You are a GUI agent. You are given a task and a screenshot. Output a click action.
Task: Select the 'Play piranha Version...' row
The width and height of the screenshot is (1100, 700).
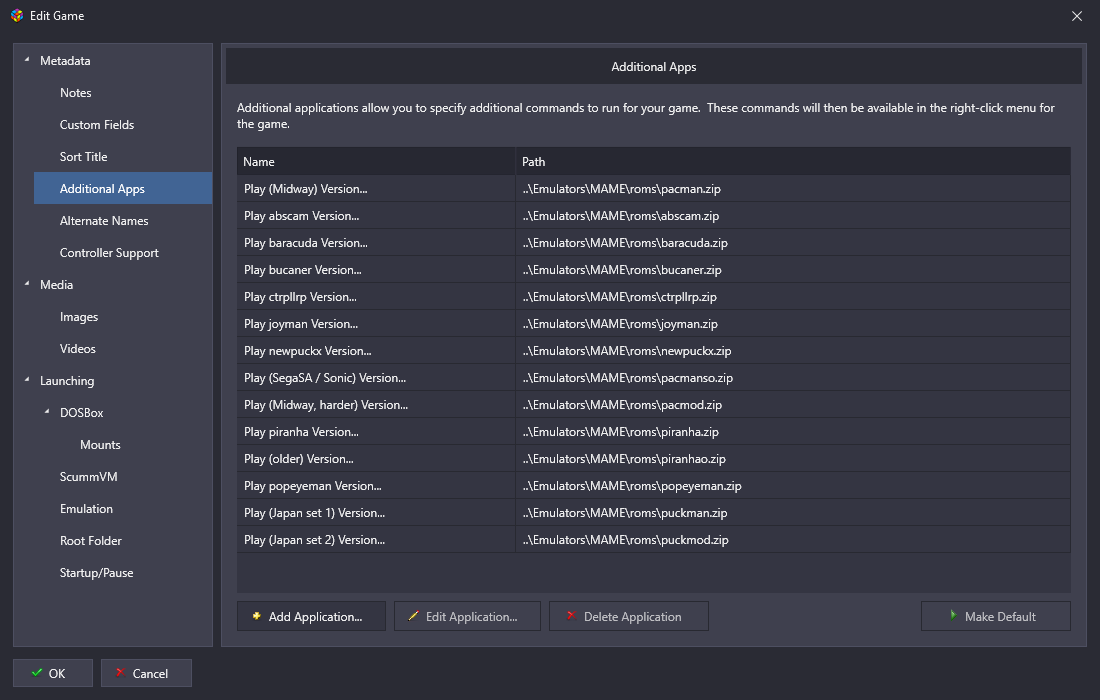click(654, 431)
